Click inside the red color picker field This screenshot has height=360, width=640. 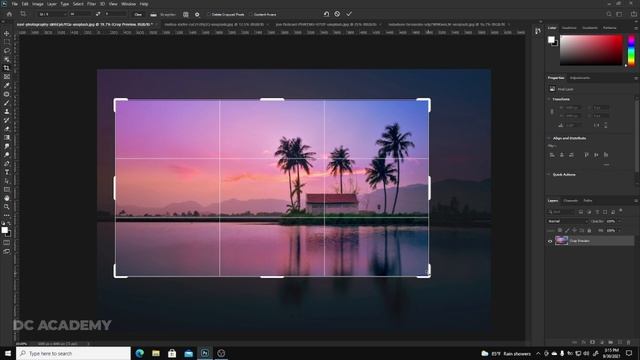point(591,50)
